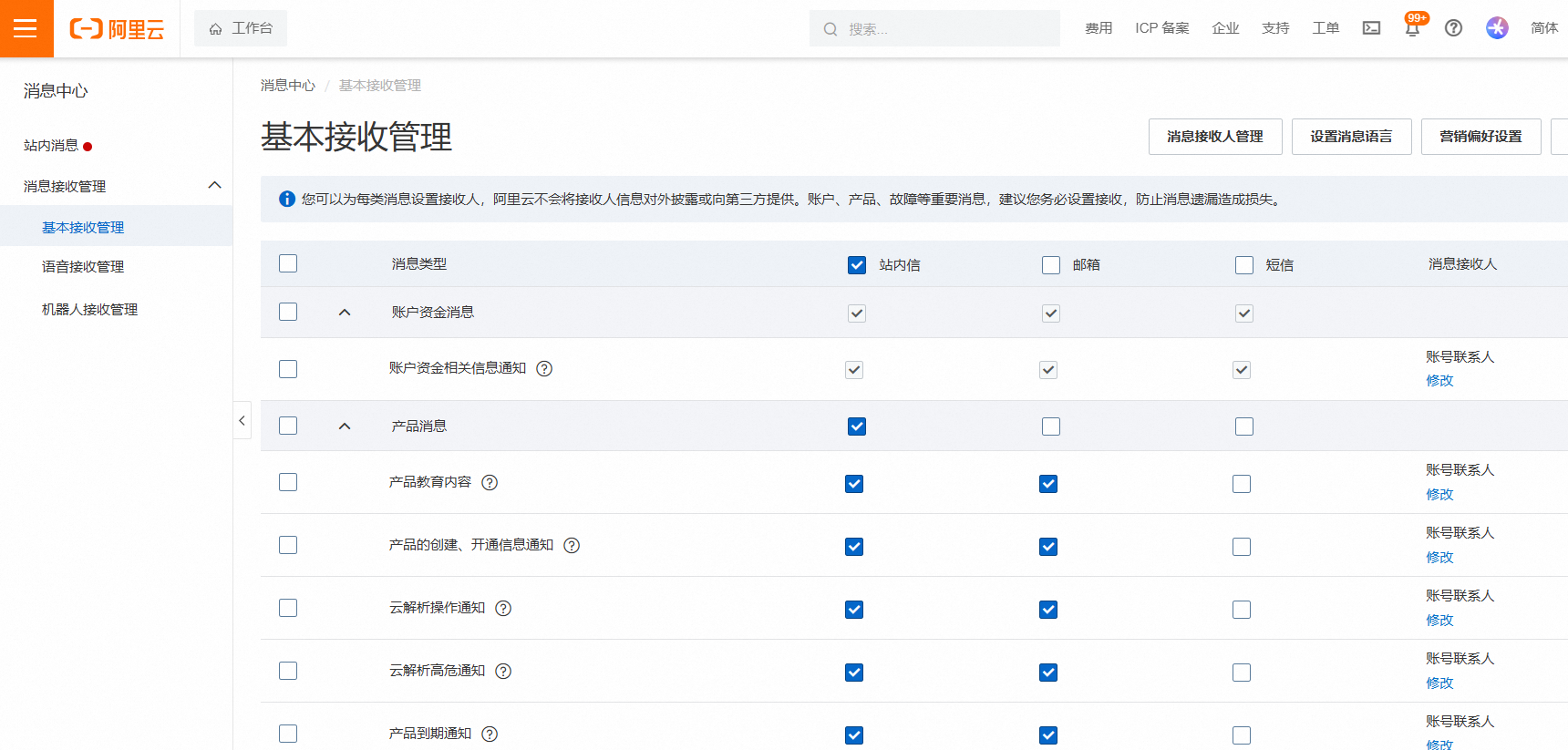1568x750 pixels.
Task: Select 语音接收管理 in the sidebar
Action: pyautogui.click(x=83, y=267)
